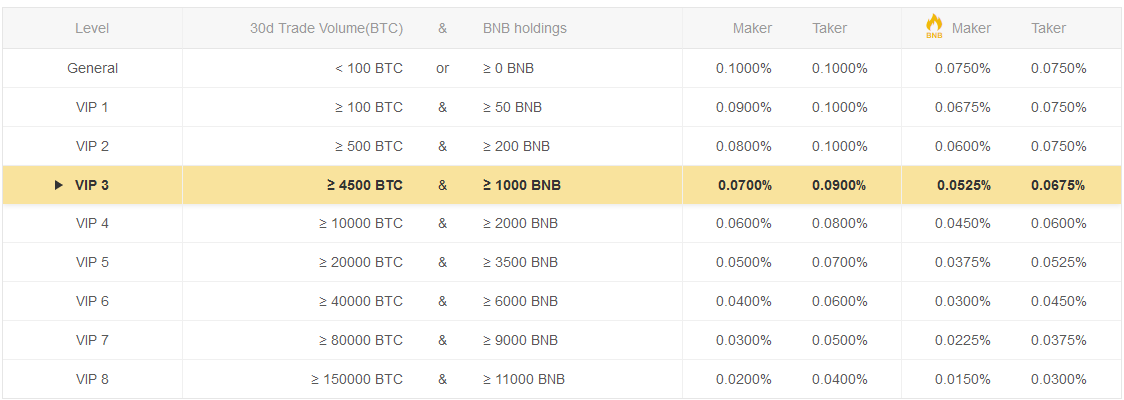Click the '≥ 3500 BNB' holdings cell
This screenshot has width=1124, height=400.
tap(520, 262)
